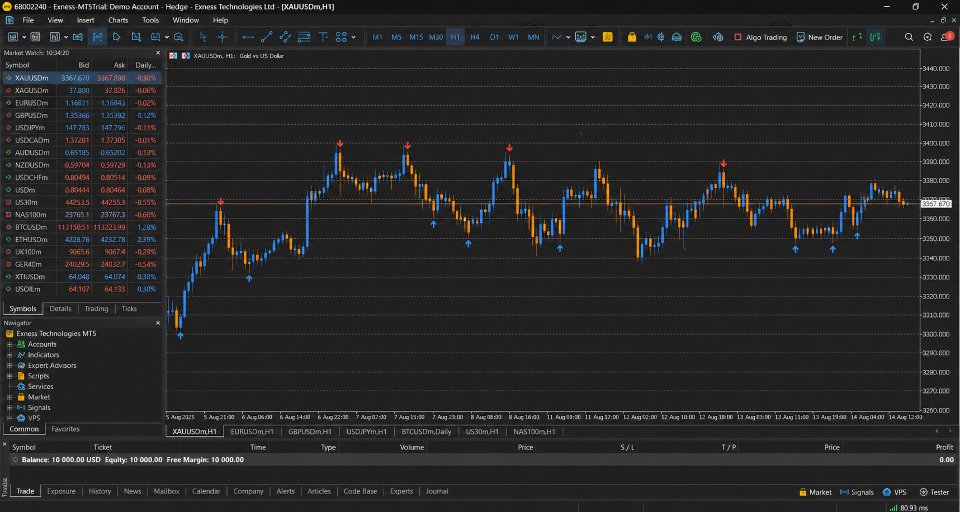Viewport: 960px width, 512px height.
Task: Click the Tester icon in status bar
Action: pyautogui.click(x=934, y=492)
